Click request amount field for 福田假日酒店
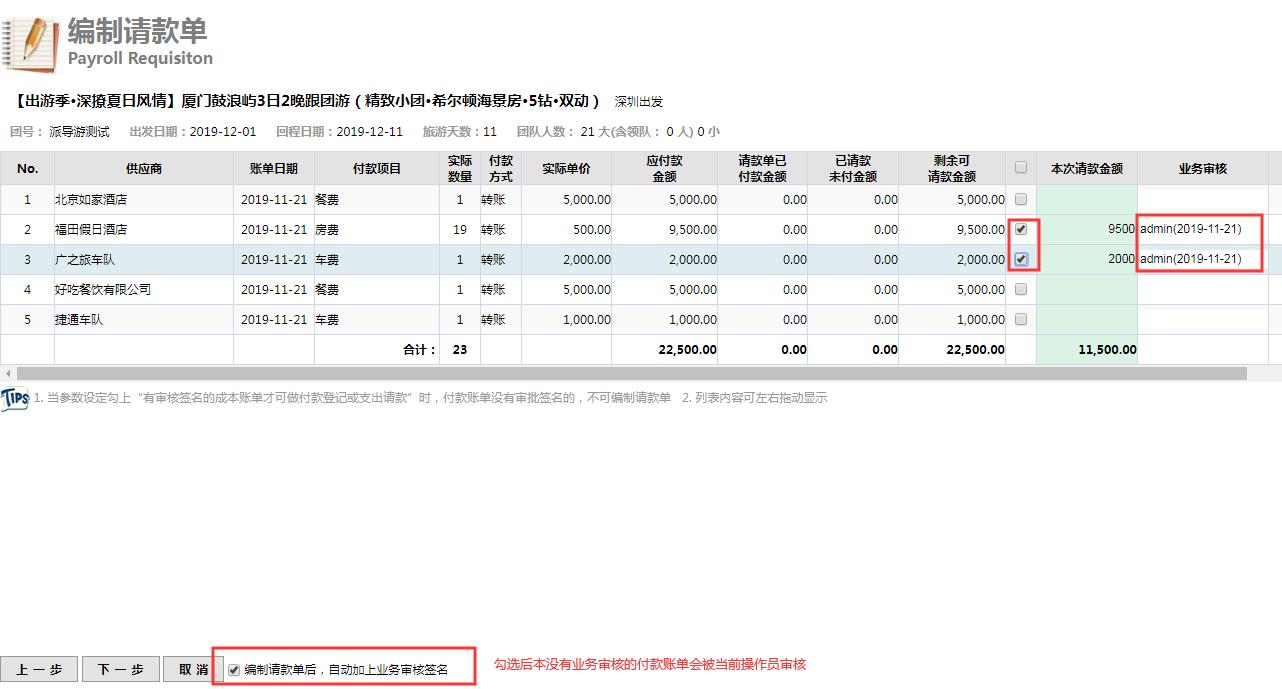Viewport: 1282px width, 689px height. click(1086, 229)
